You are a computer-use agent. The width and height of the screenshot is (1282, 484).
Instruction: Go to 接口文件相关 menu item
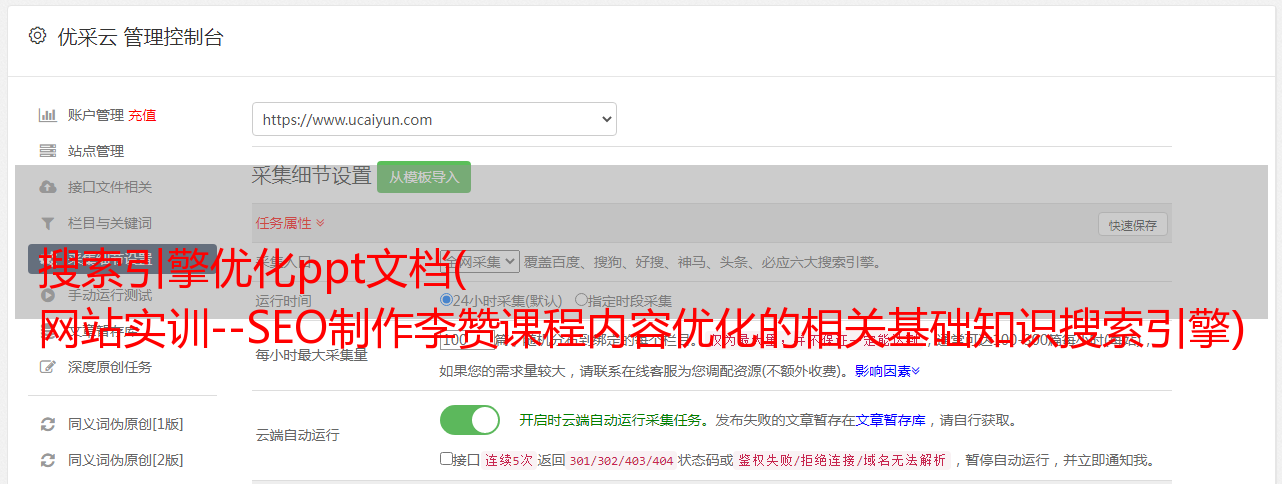[110, 187]
